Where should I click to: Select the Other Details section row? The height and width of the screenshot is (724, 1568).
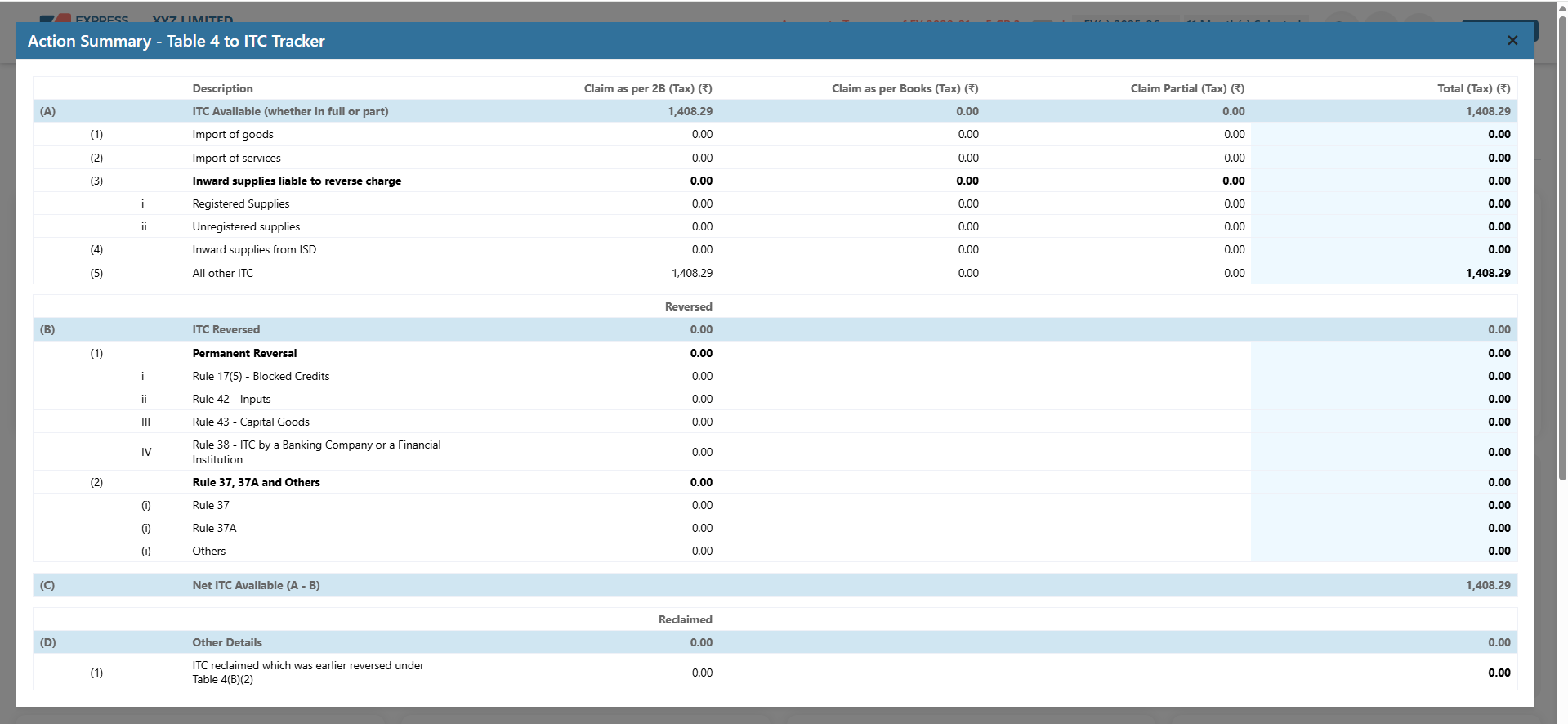(227, 642)
